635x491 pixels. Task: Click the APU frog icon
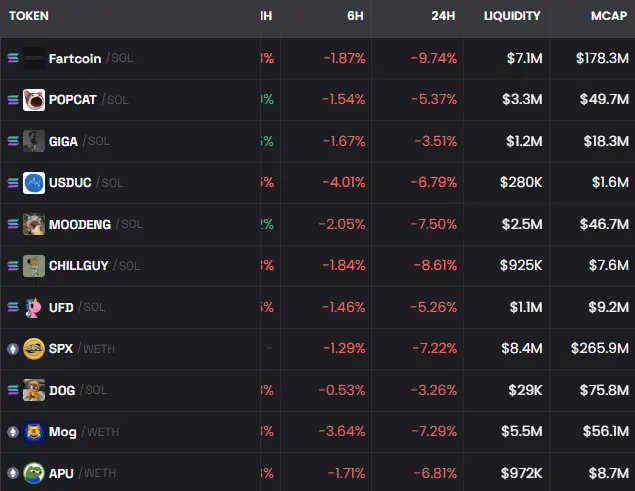[x=34, y=473]
